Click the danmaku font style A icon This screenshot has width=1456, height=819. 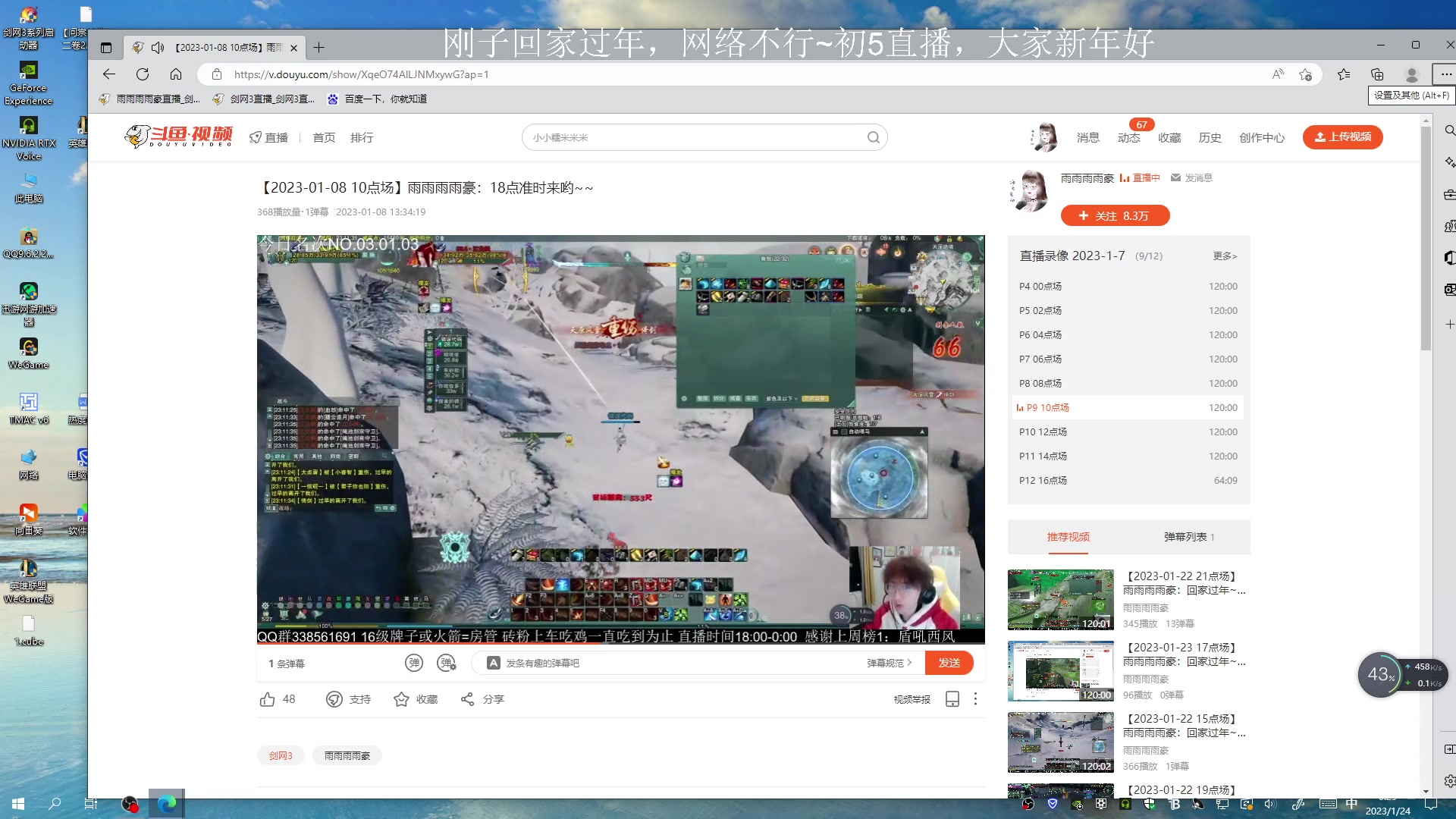(494, 663)
